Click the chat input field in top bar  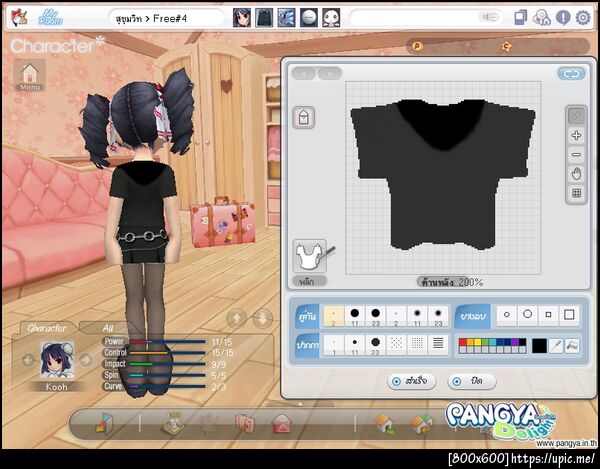click(427, 18)
